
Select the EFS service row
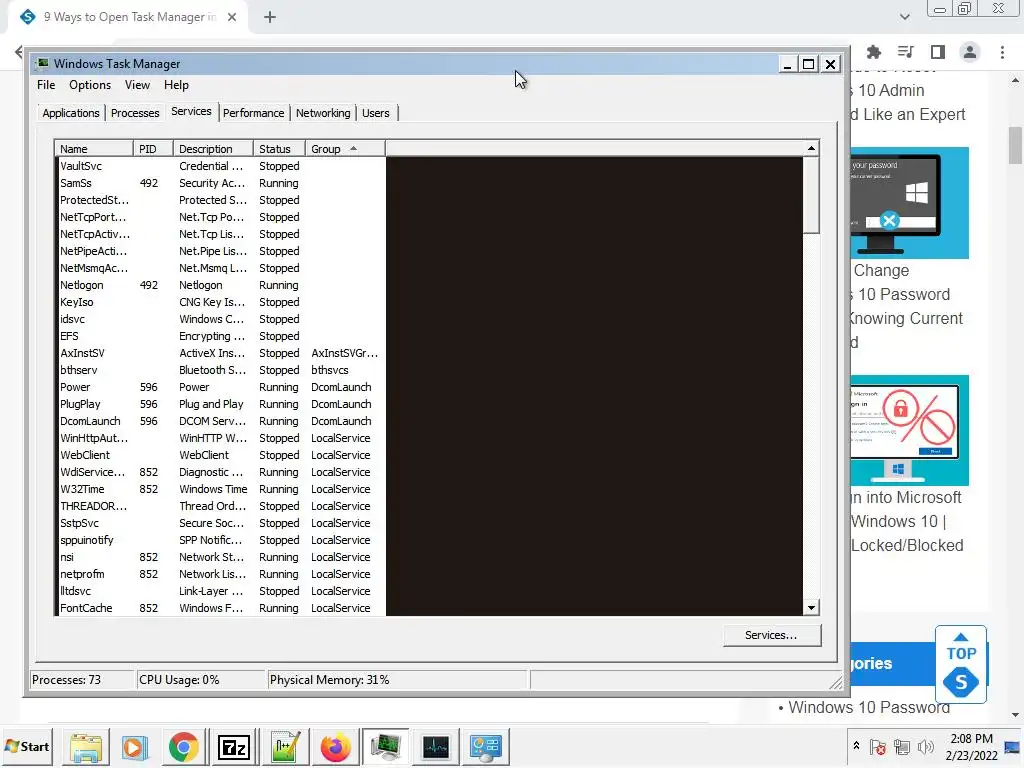(220, 336)
